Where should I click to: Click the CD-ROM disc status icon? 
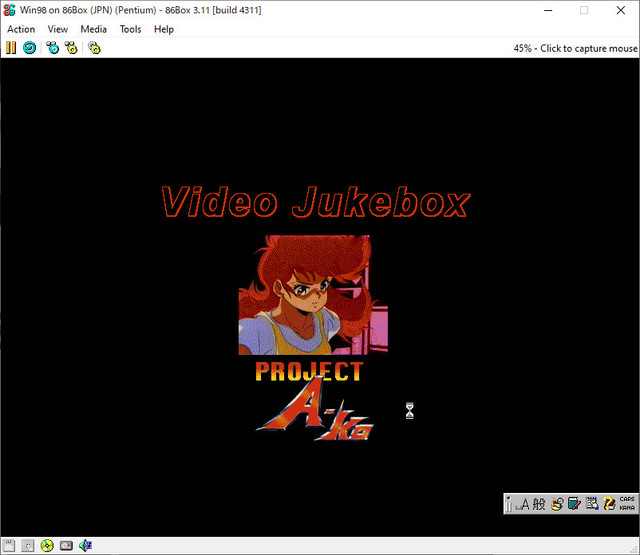[47, 546]
